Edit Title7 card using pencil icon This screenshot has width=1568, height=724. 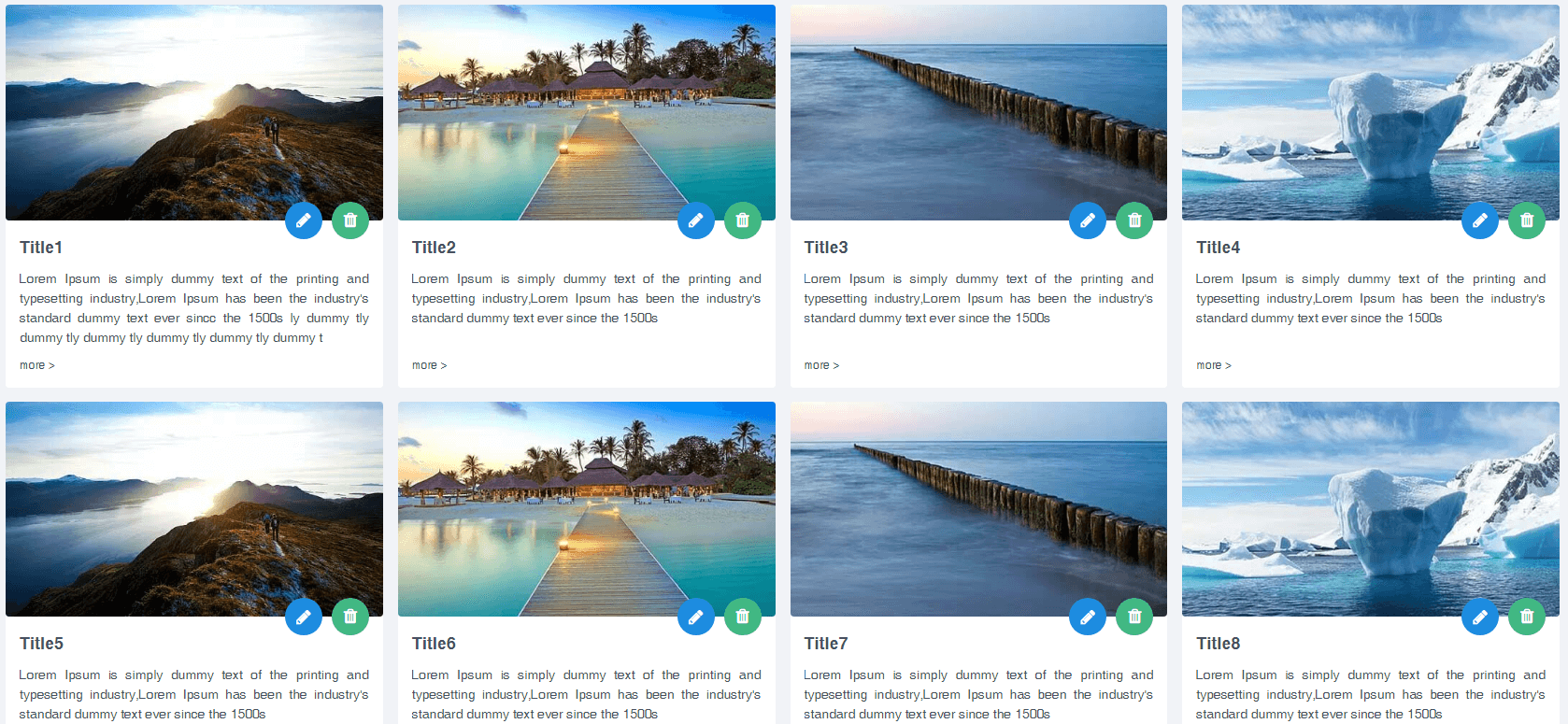[1088, 617]
